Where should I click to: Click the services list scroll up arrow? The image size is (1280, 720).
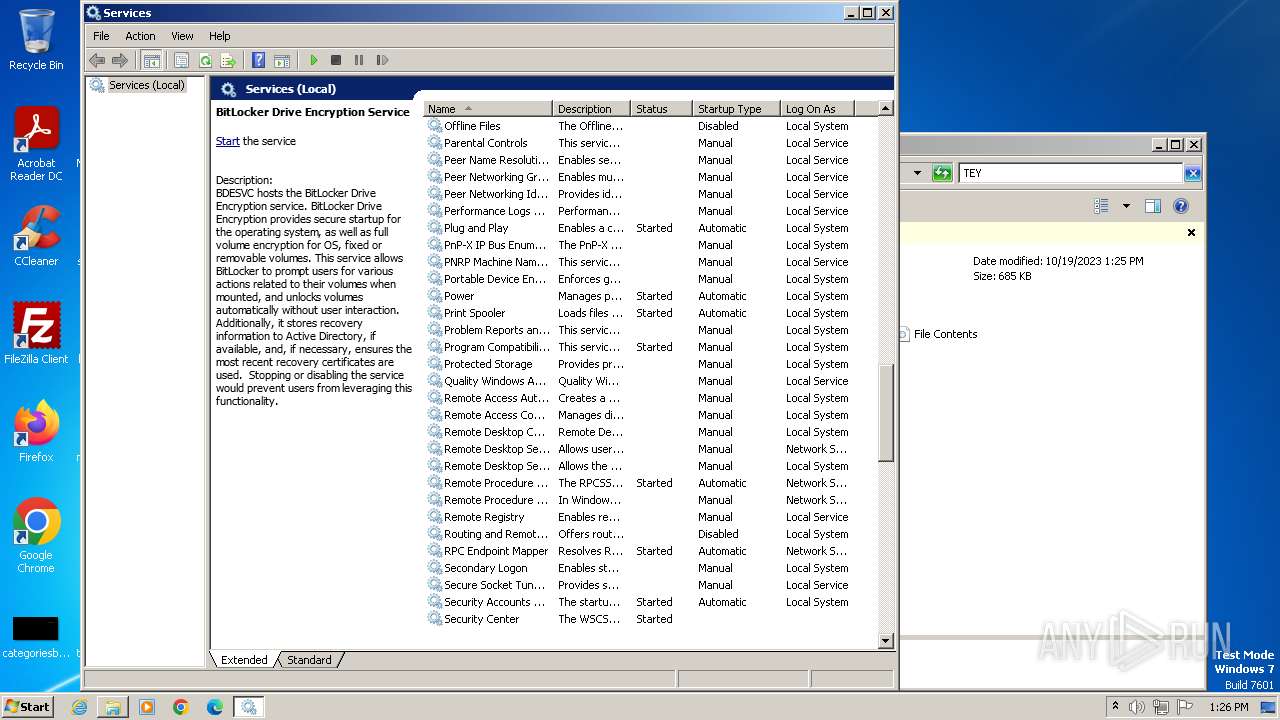tap(885, 108)
